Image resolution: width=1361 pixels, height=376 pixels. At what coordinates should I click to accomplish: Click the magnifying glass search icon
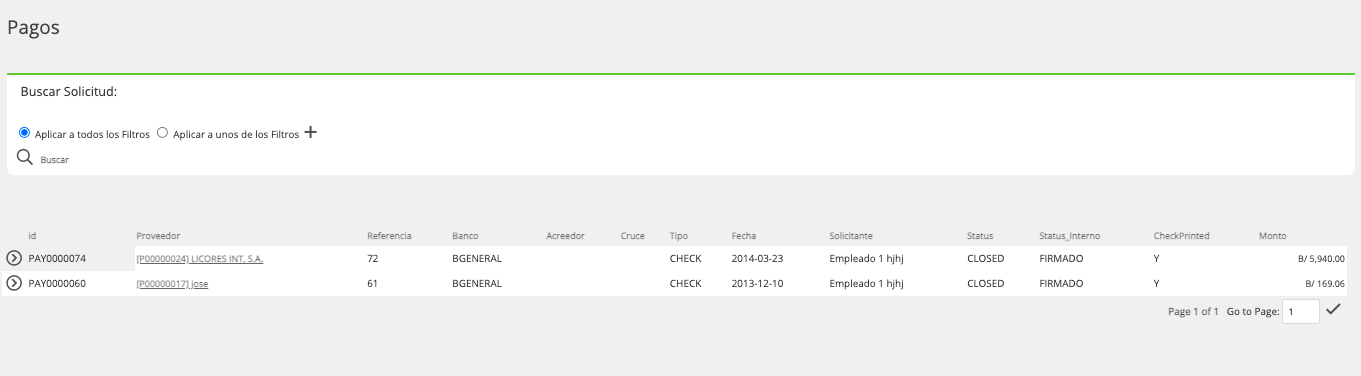tap(25, 157)
